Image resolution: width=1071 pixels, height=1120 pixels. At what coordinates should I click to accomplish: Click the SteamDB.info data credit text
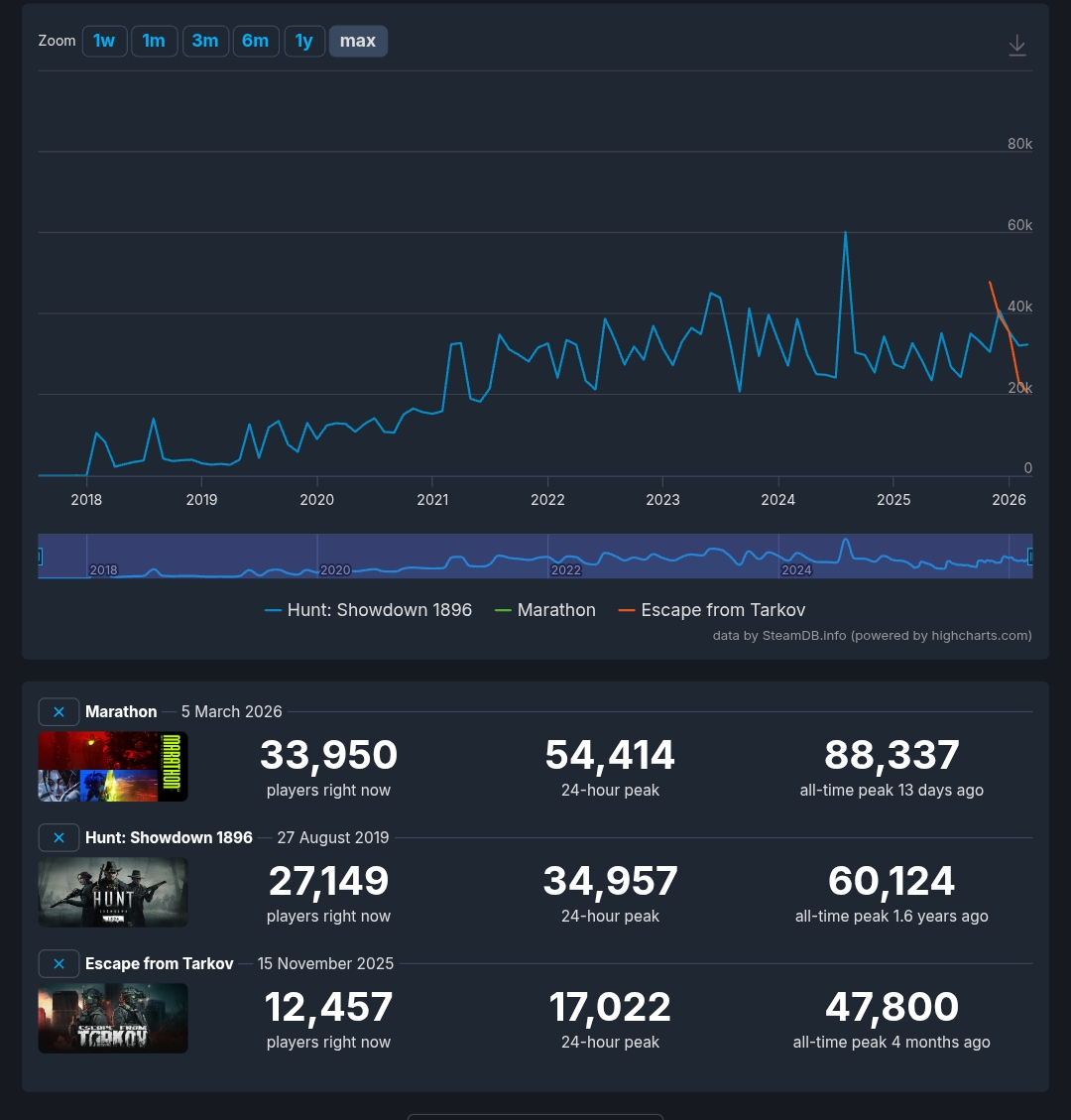pyautogui.click(x=872, y=635)
